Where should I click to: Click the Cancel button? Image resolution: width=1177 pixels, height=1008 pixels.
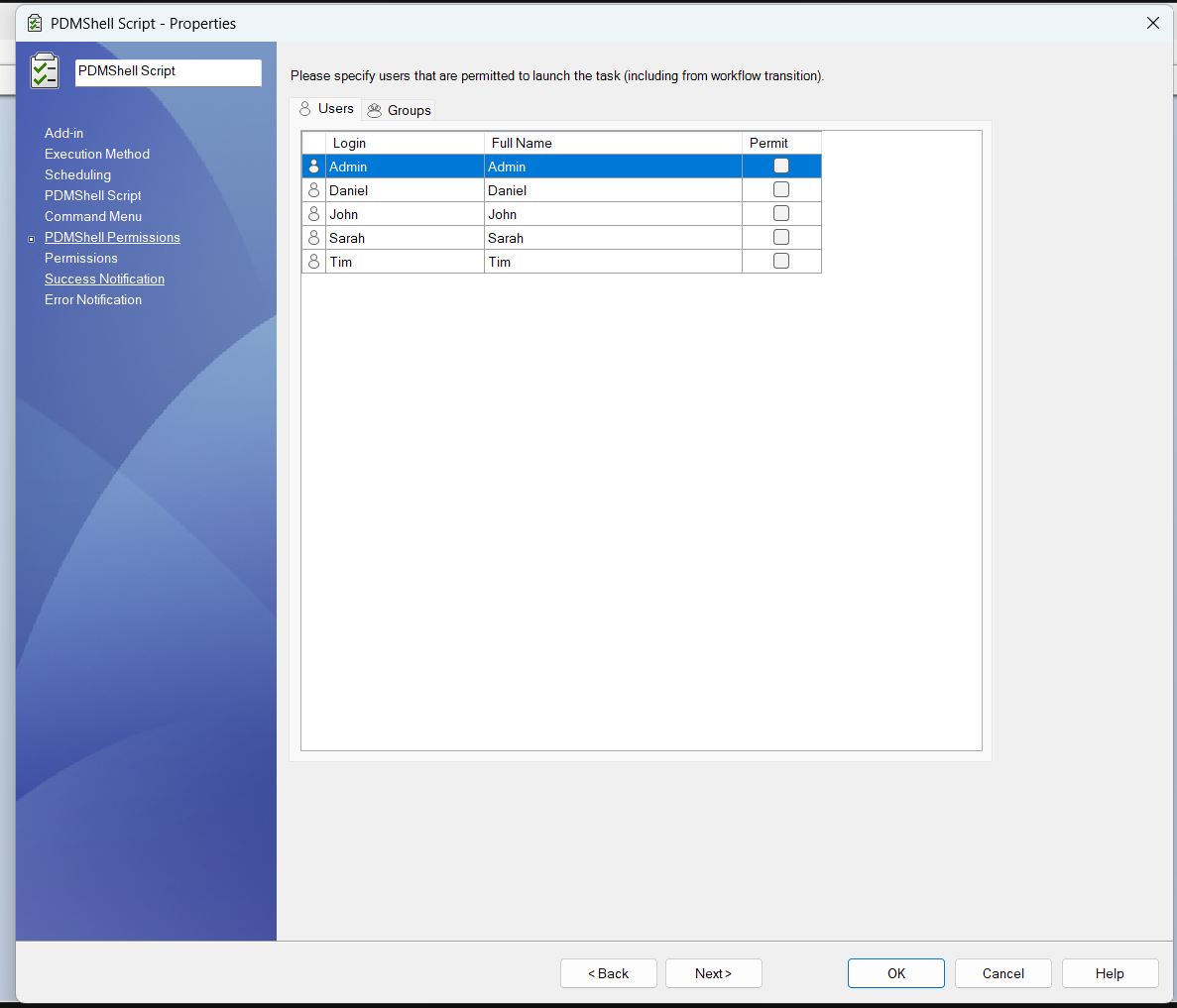[x=1002, y=973]
